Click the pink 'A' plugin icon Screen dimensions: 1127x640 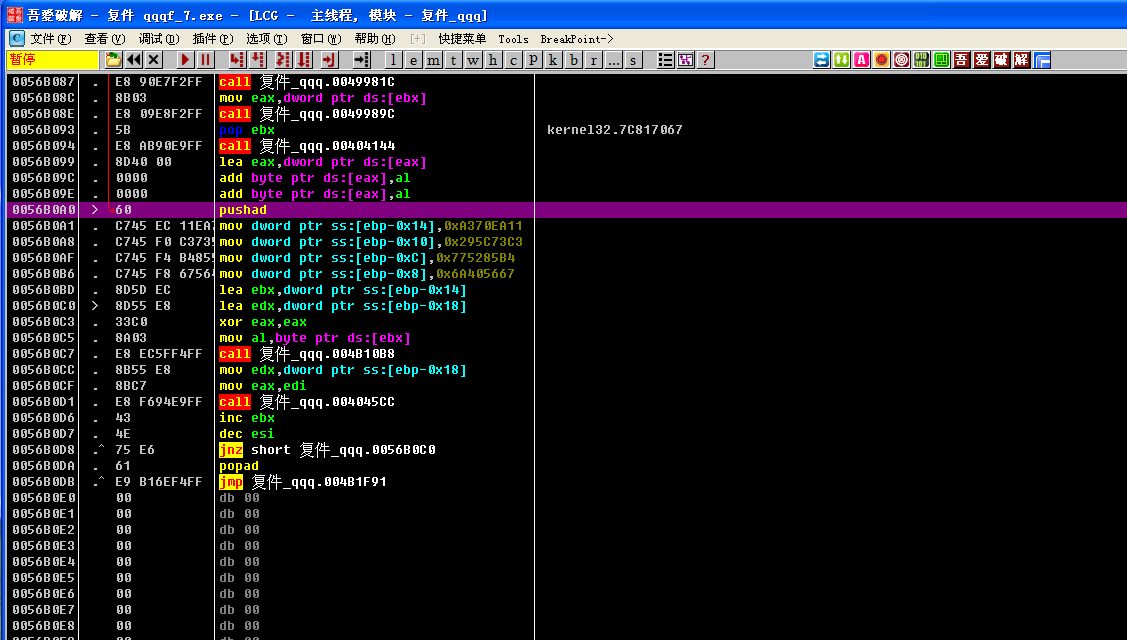[x=862, y=60]
